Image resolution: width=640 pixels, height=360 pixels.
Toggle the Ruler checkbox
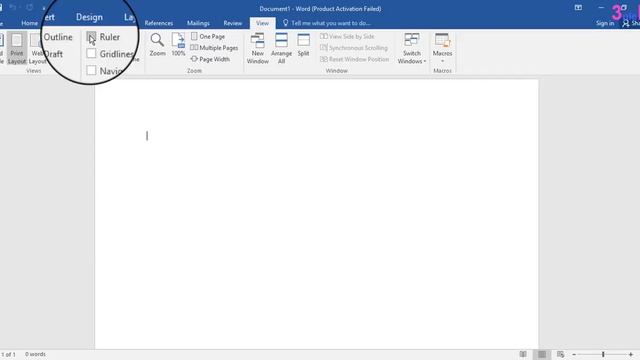click(91, 37)
